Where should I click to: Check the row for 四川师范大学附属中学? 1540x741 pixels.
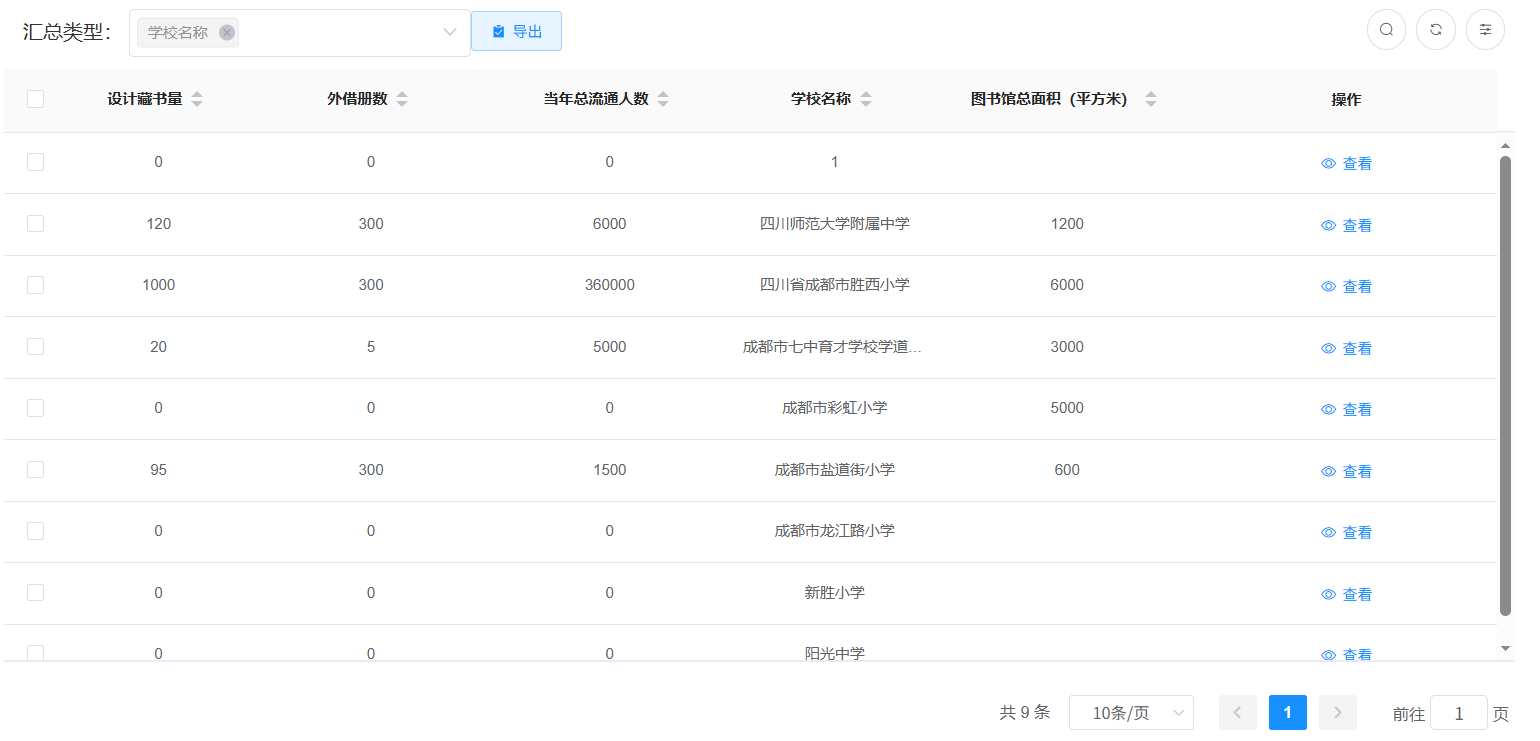tap(36, 224)
